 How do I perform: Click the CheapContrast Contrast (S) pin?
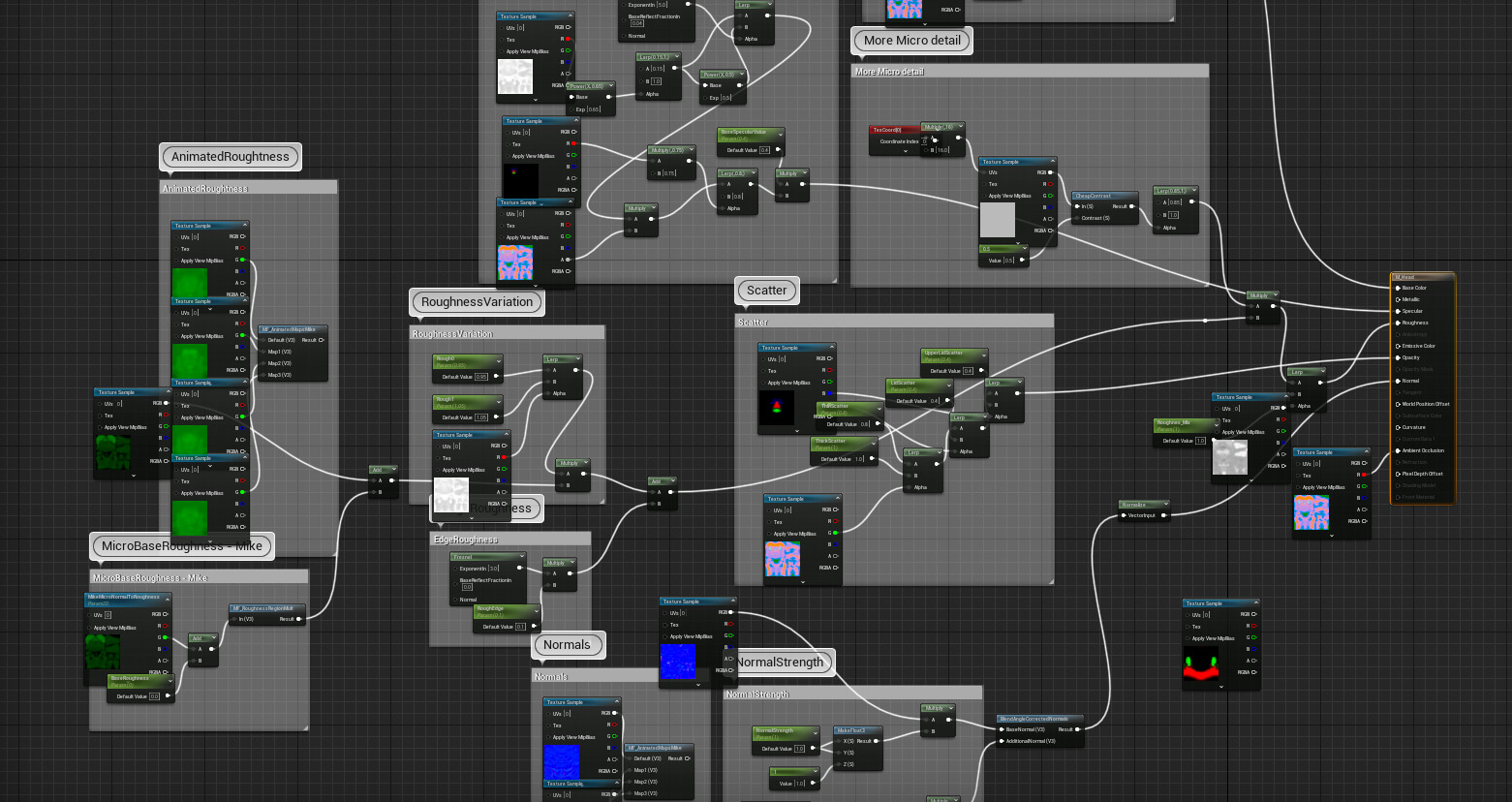point(1077,218)
